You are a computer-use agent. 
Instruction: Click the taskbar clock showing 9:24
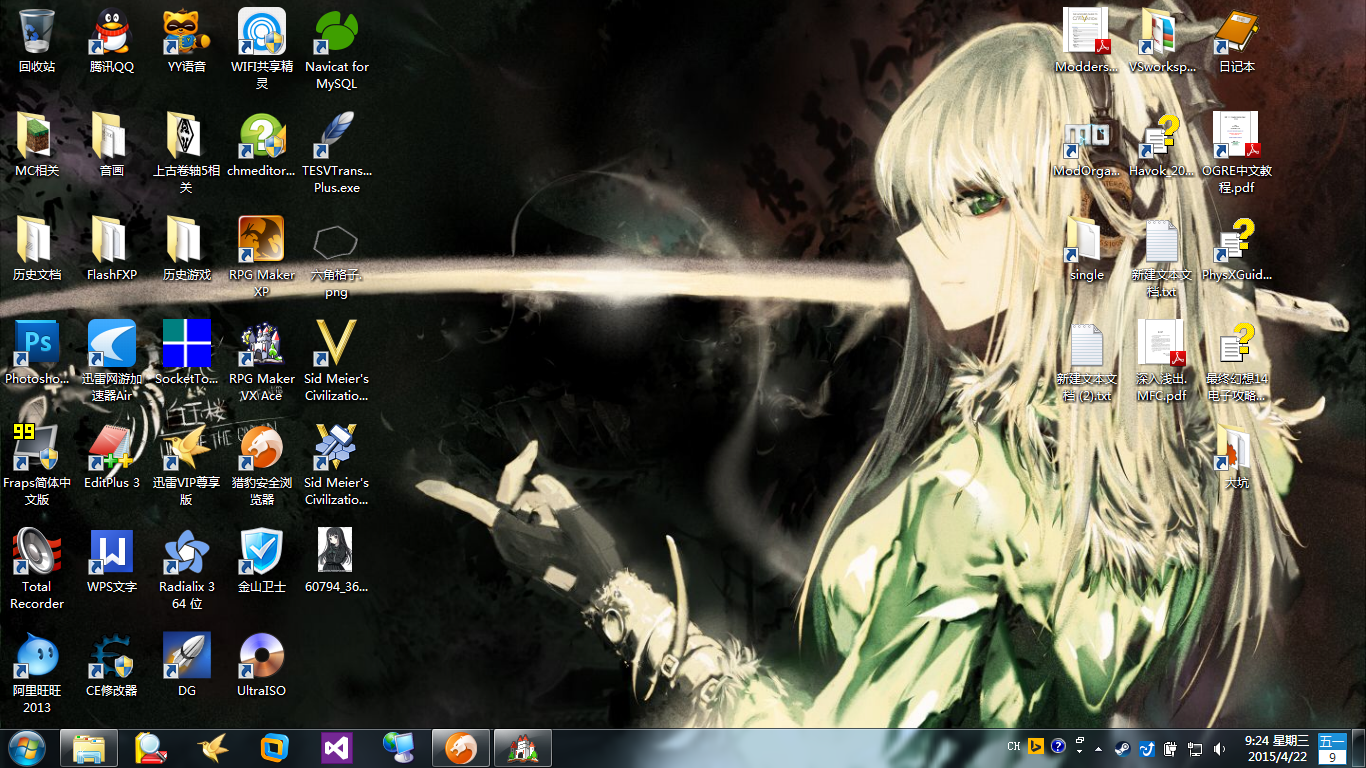tap(1277, 748)
